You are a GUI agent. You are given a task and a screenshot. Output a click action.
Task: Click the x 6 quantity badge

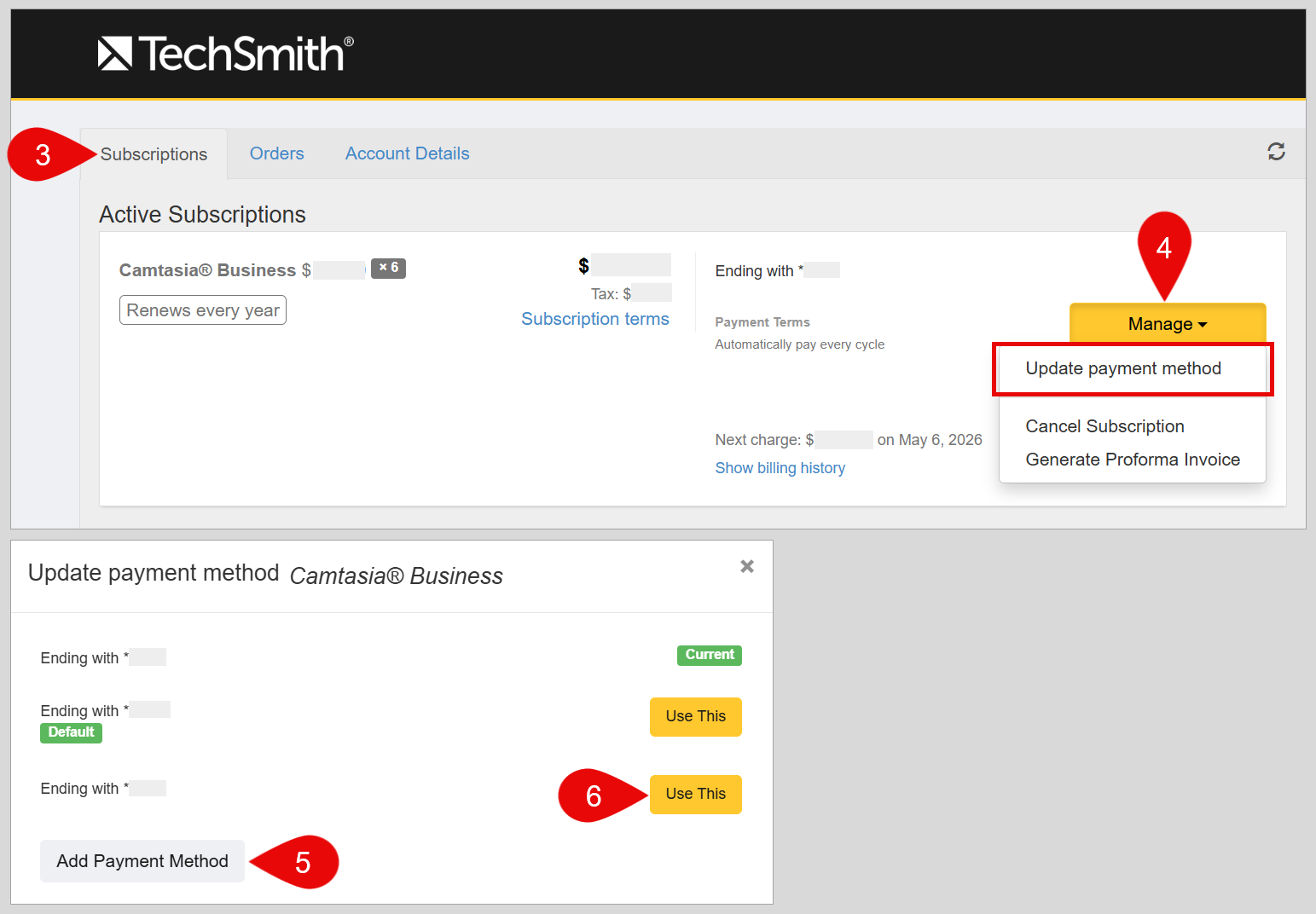(388, 269)
